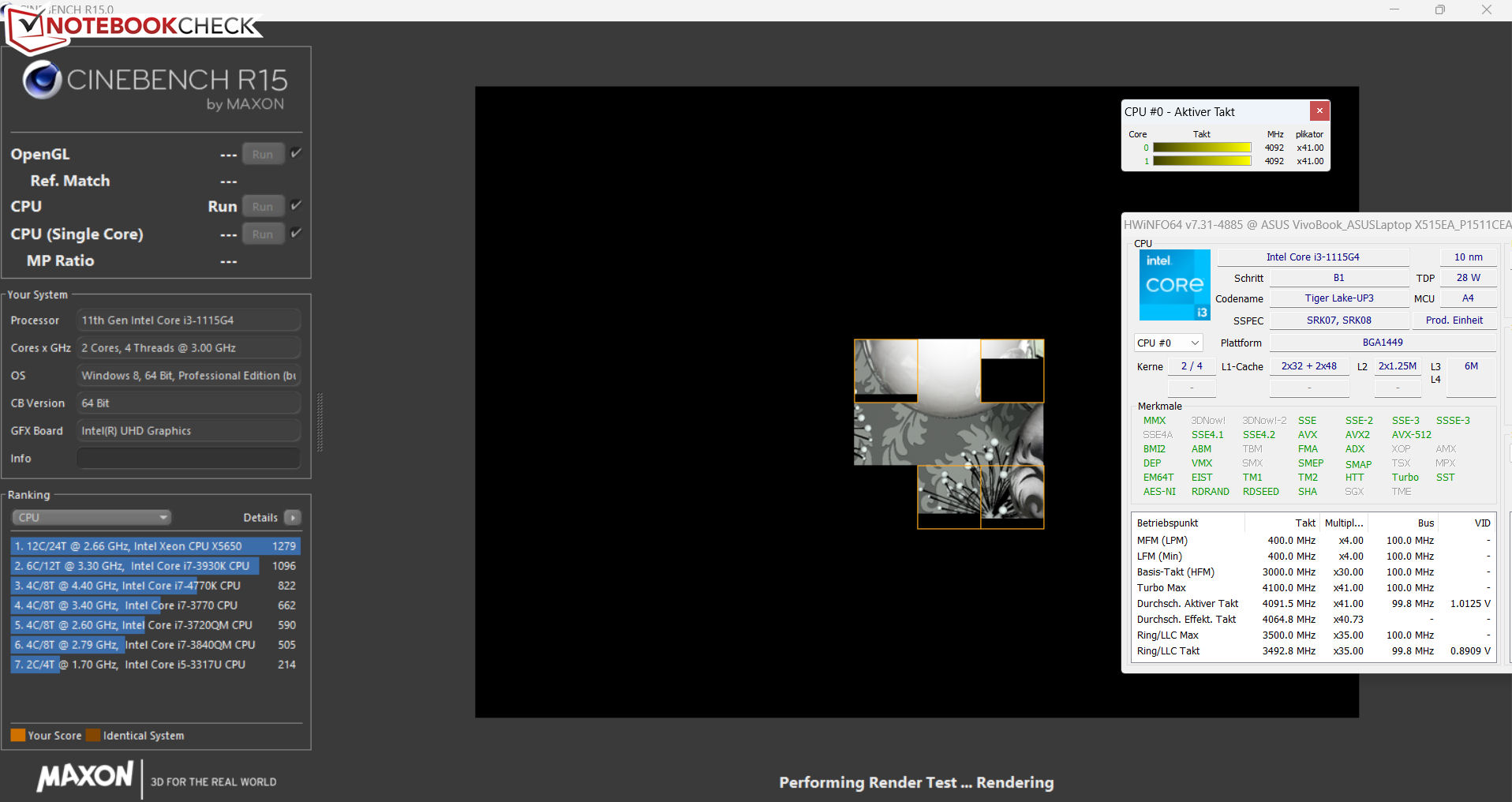Click the Prod. Einheit field in HWiNFO64
Viewport: 1512px width, 802px height.
pyautogui.click(x=1454, y=320)
